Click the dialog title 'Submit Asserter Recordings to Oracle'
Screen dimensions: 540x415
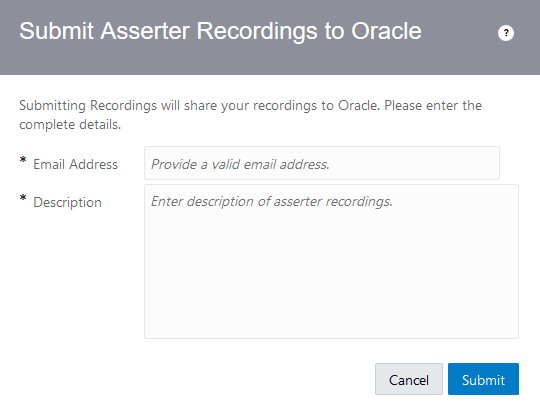(x=220, y=31)
